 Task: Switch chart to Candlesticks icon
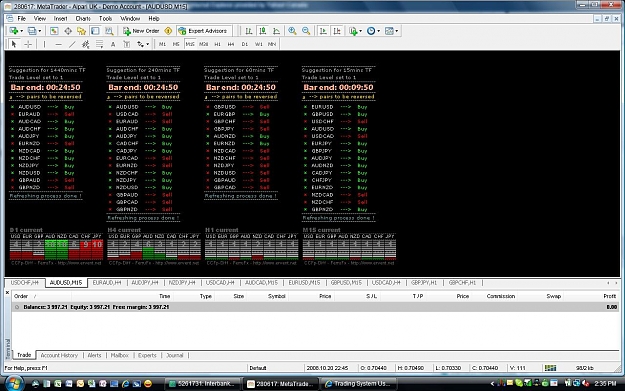point(263,31)
